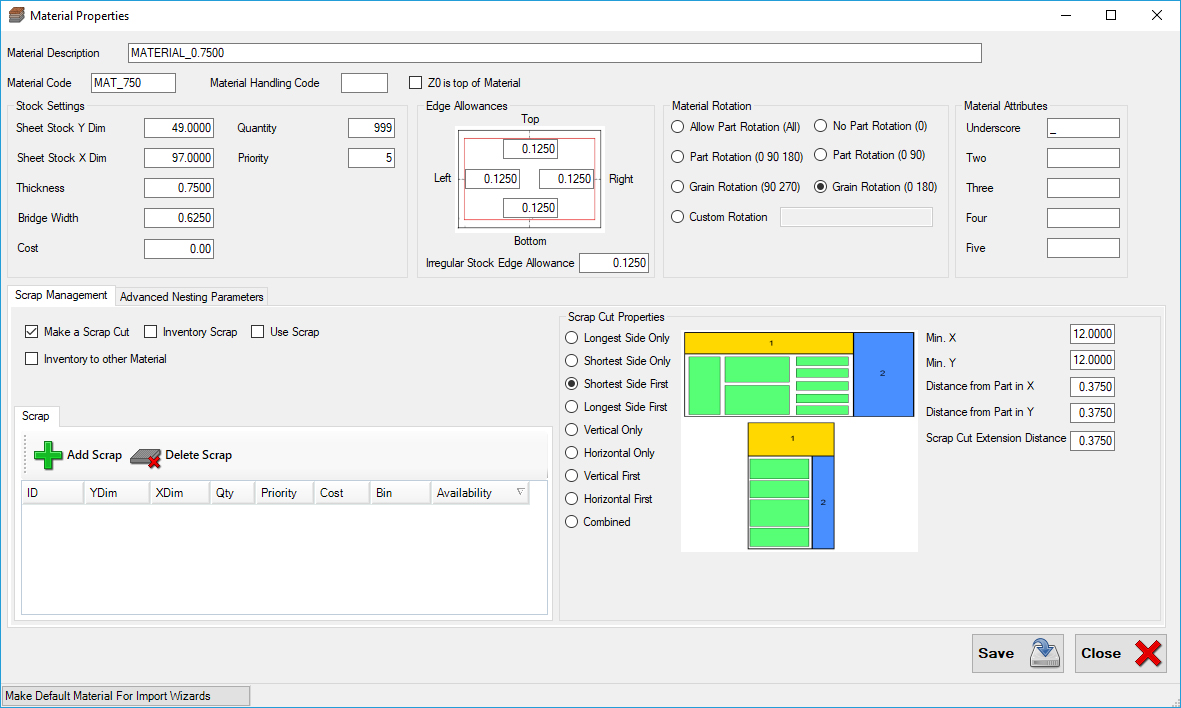Viewport: 1181px width, 708px height.
Task: Click the Delete Scrap icon
Action: [146, 456]
